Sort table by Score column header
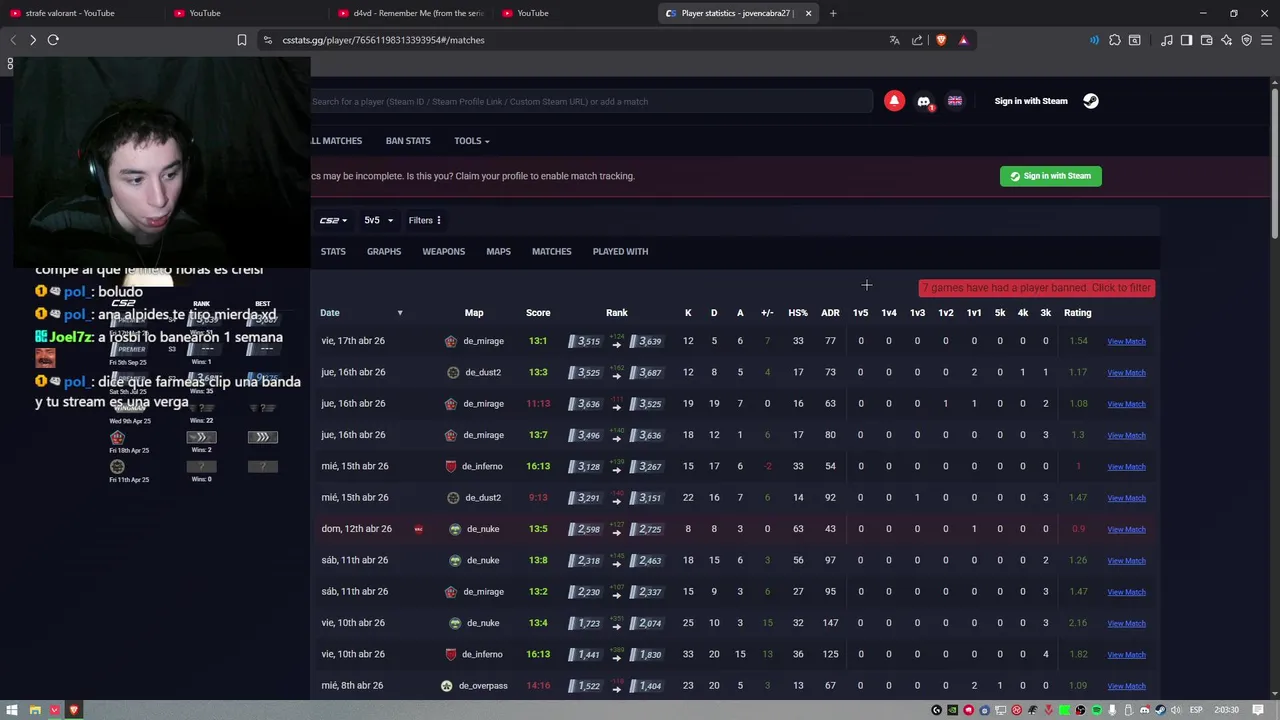The height and width of the screenshot is (720, 1280). tap(538, 313)
